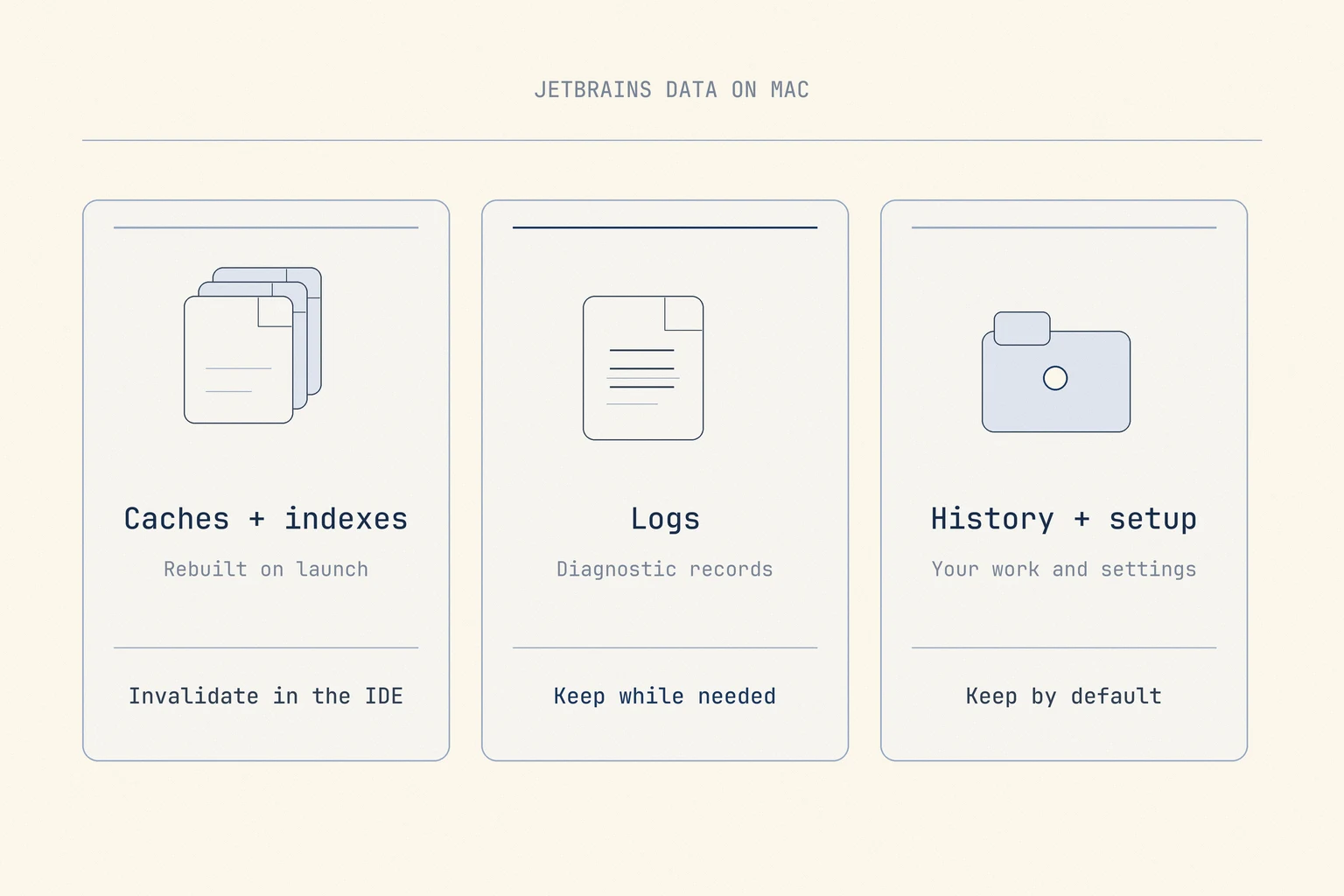Click the Logs document icon
This screenshot has height=896, width=1344.
tap(643, 367)
